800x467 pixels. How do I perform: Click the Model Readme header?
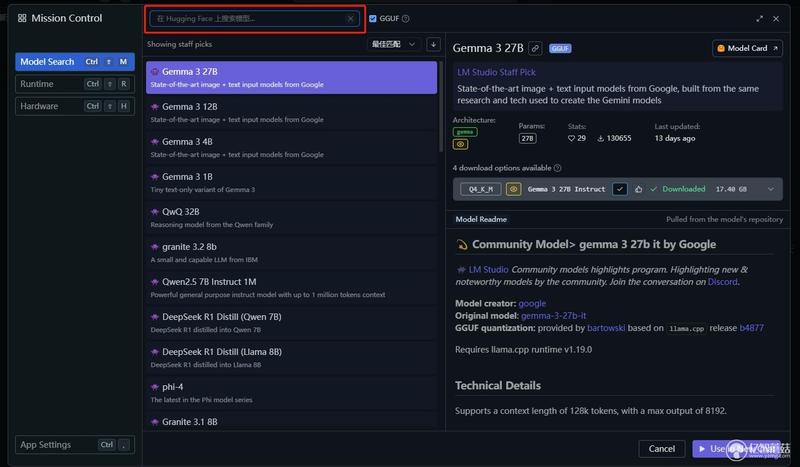coord(481,219)
